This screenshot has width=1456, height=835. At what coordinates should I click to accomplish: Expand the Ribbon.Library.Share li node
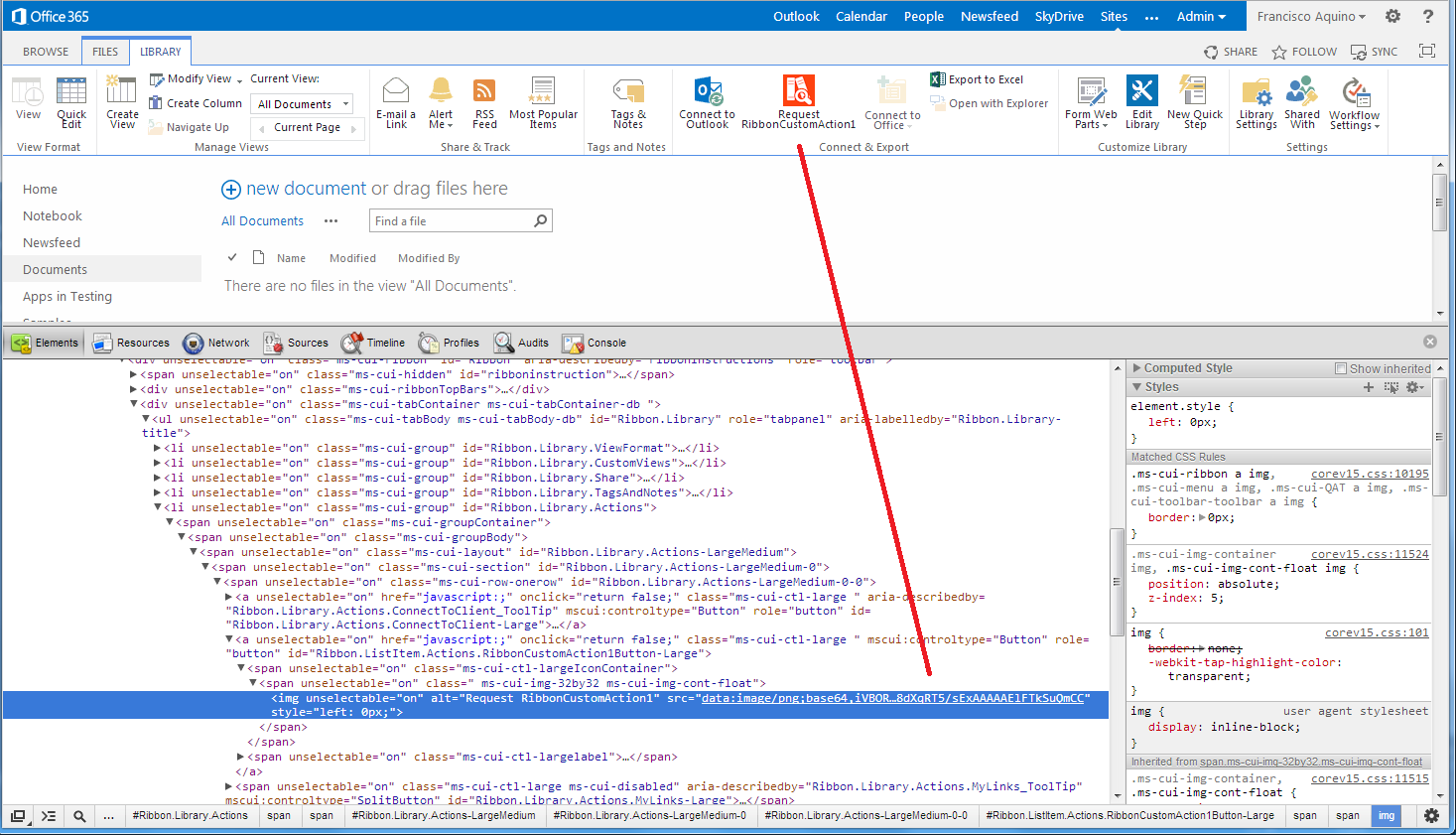tap(157, 478)
